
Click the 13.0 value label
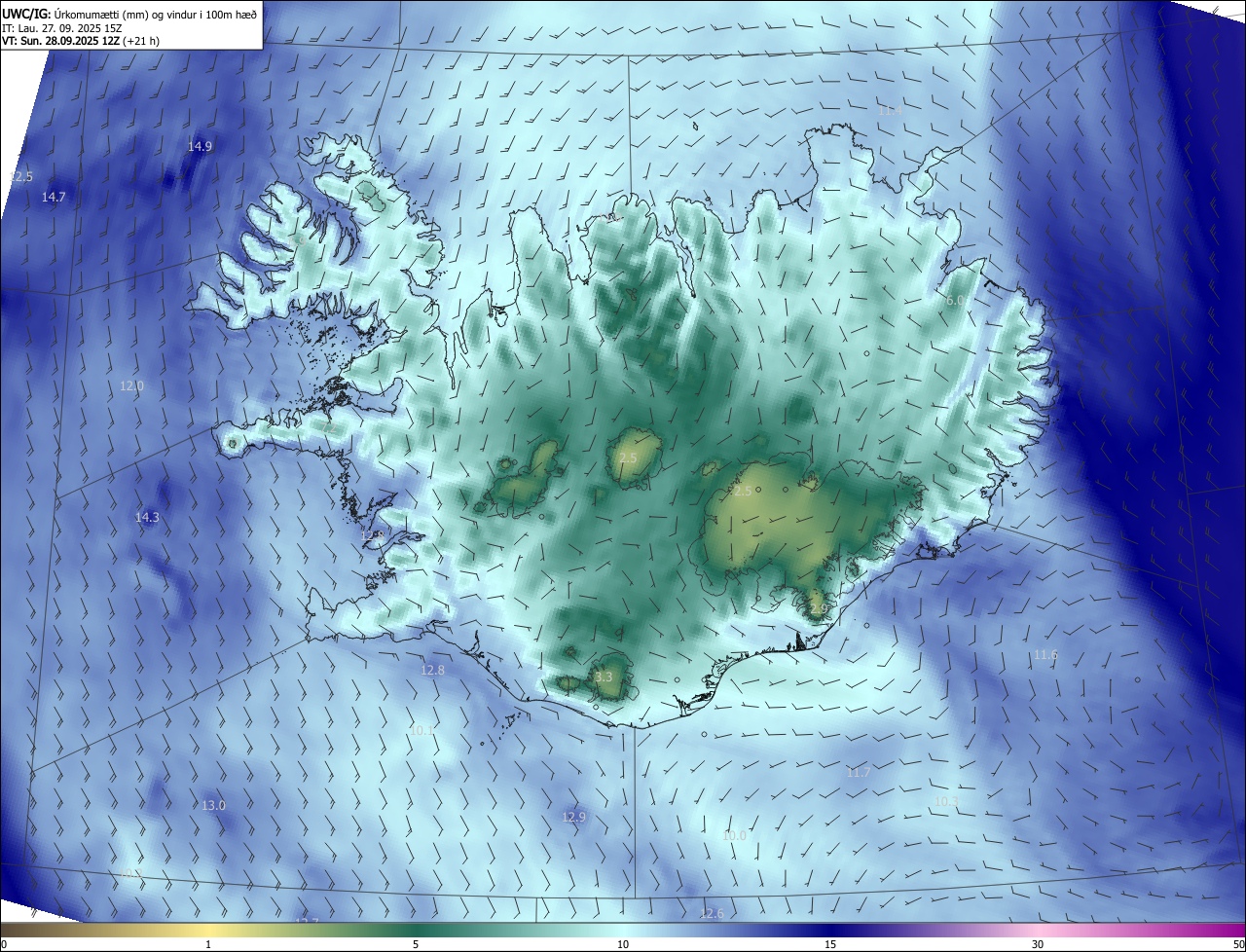click(x=213, y=805)
